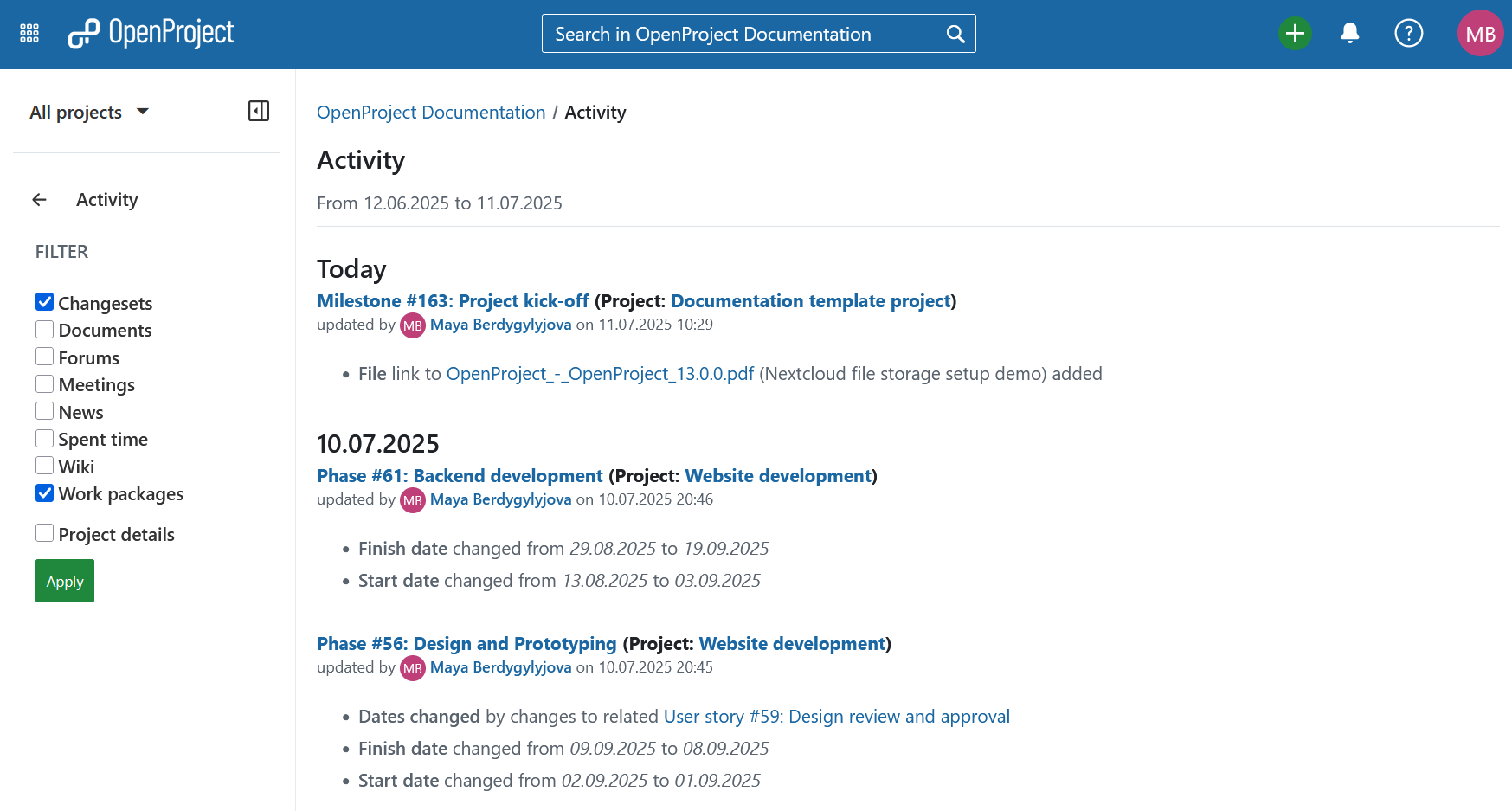Open OpenProject Documentation breadcrumb link
The image size is (1512, 811).
click(x=431, y=113)
